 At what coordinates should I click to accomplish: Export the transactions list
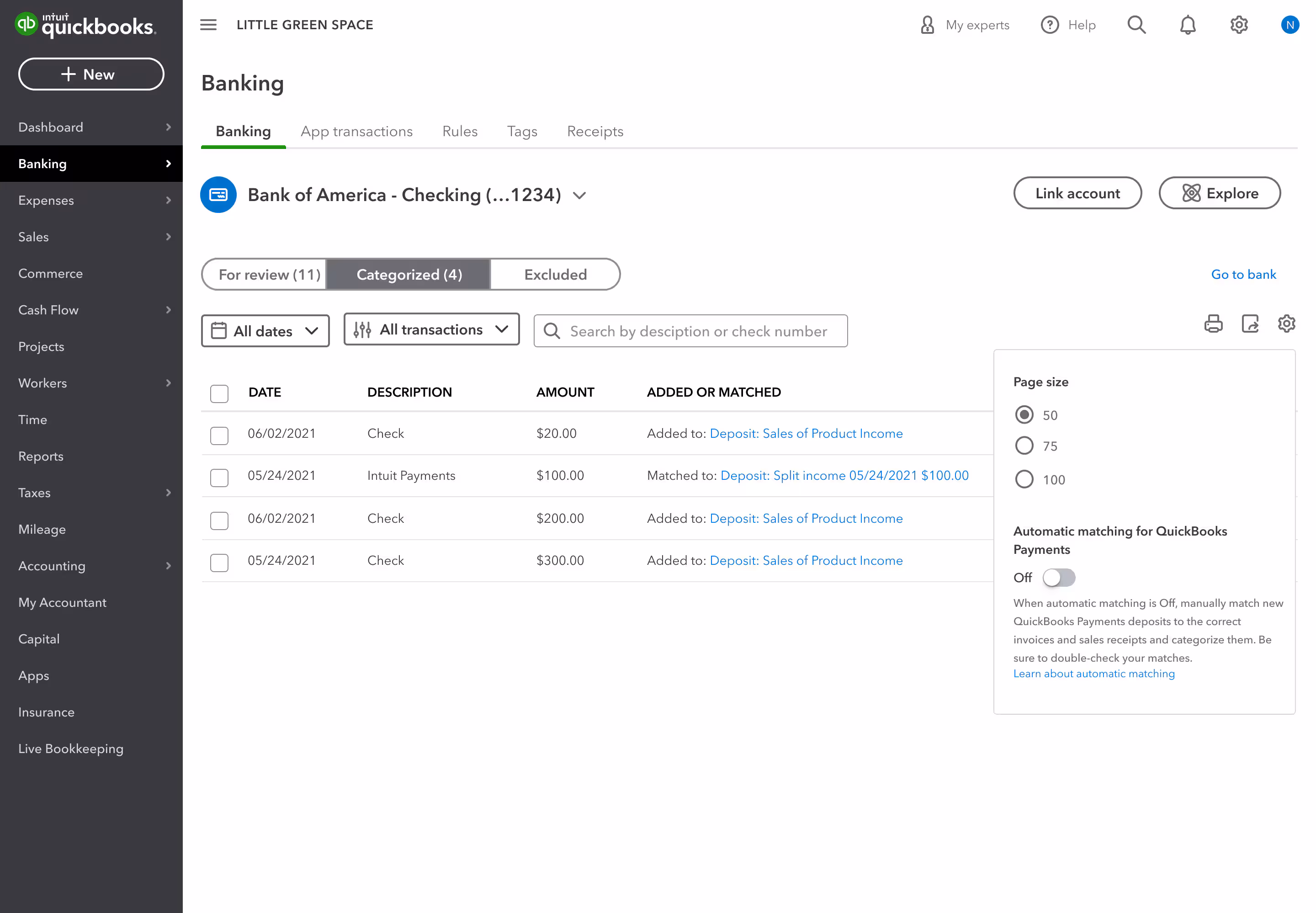click(1250, 324)
